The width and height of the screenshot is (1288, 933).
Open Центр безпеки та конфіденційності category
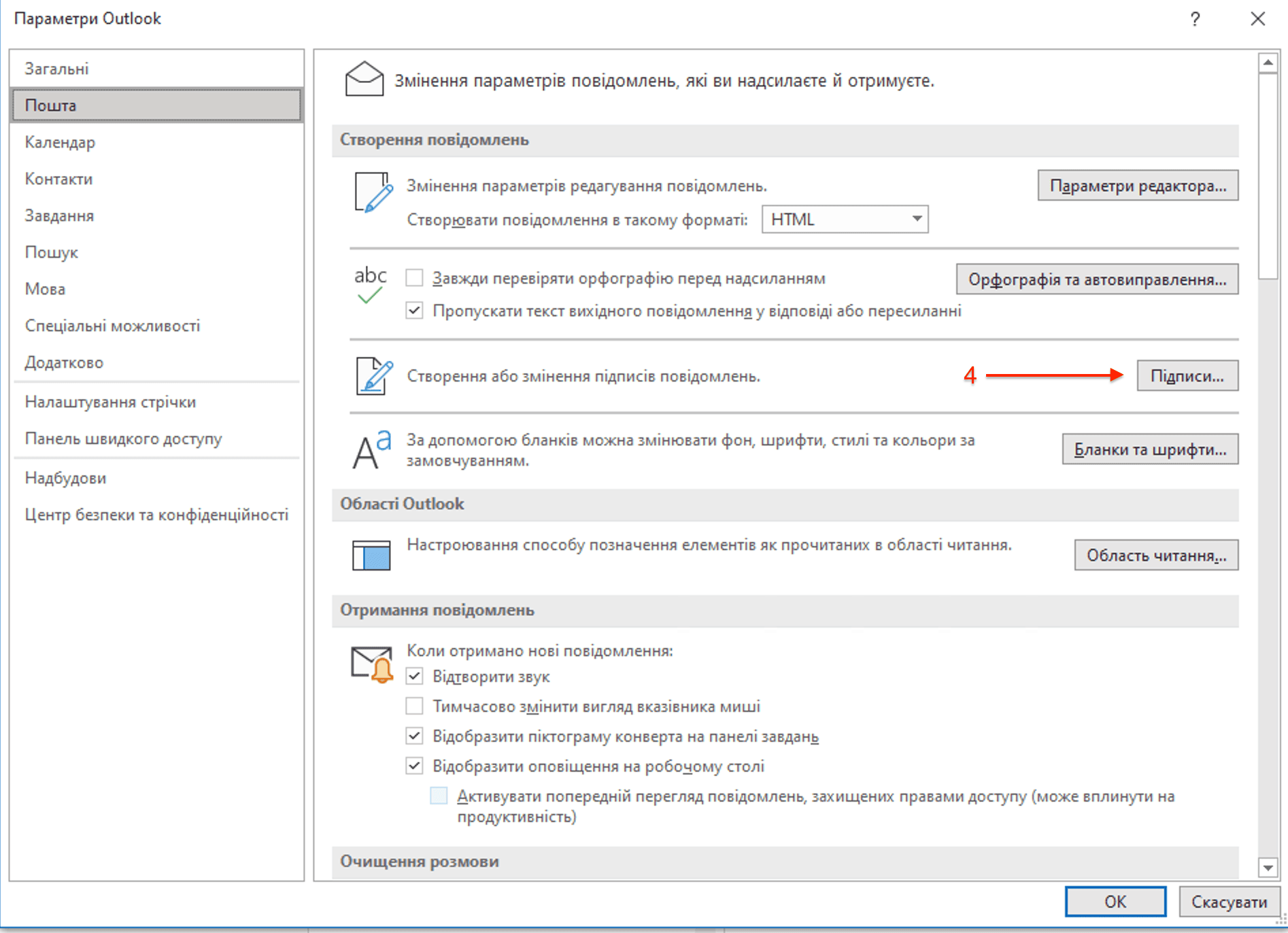[x=156, y=515]
